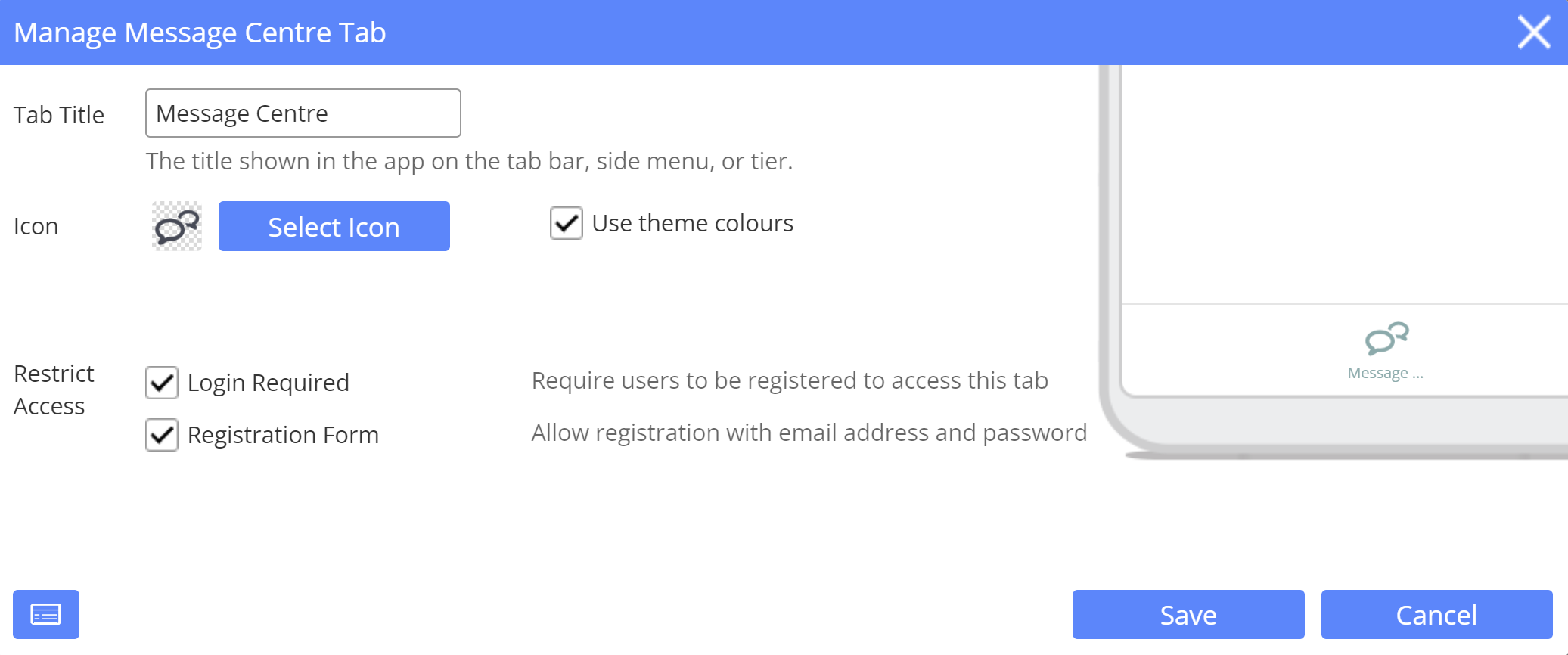The image size is (1568, 655).
Task: Toggle the Use theme colours checkbox
Action: coord(566,224)
